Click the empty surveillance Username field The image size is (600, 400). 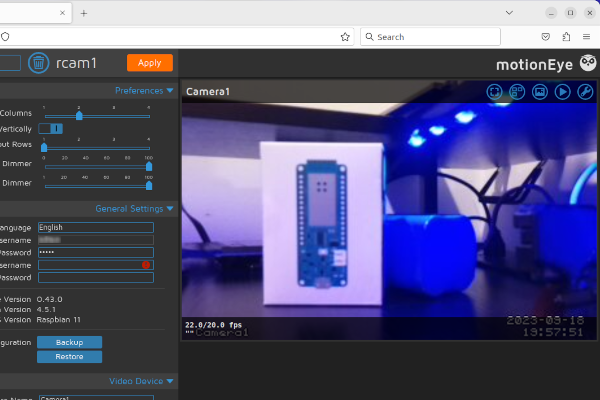96,265
